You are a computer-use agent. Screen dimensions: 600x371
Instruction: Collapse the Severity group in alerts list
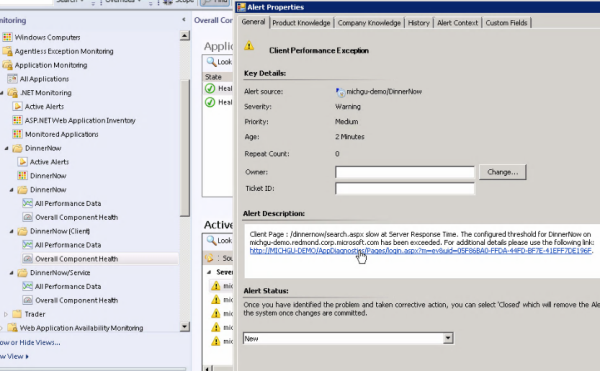click(209, 272)
